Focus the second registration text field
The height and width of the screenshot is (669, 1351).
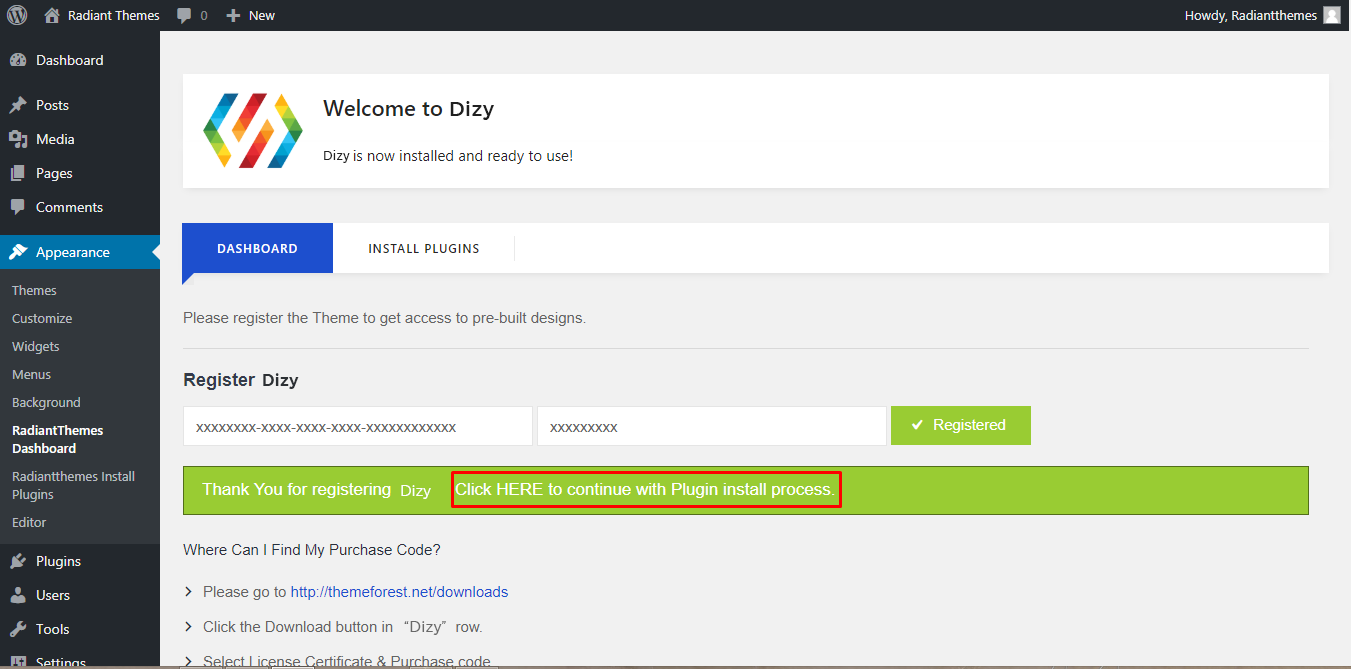(711, 426)
